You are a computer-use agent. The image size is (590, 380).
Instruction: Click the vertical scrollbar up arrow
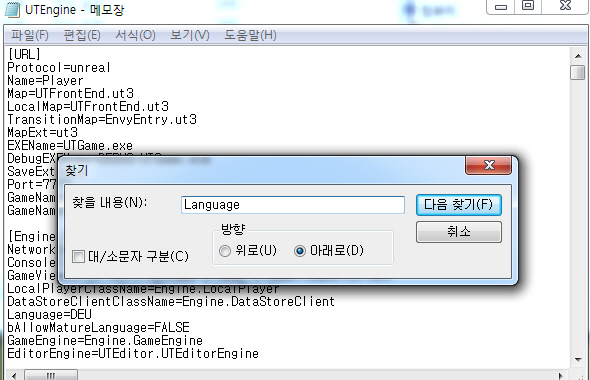(x=578, y=56)
